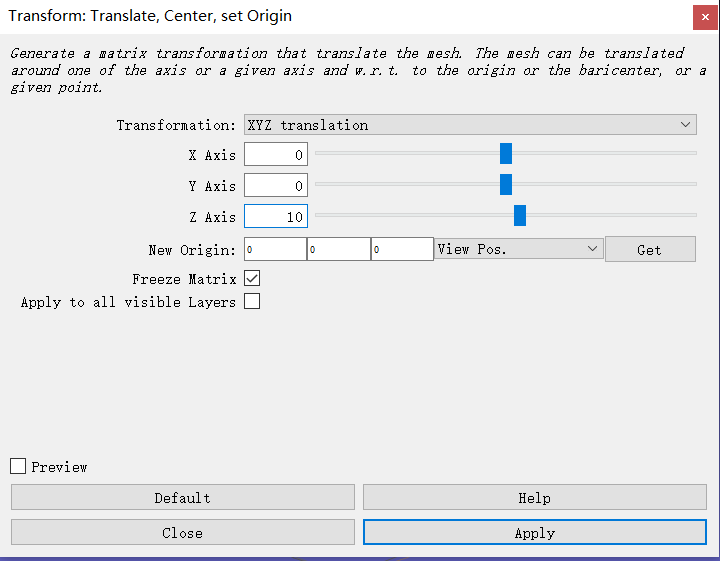Click the X Axis value field
The width and height of the screenshot is (720, 561).
point(276,155)
